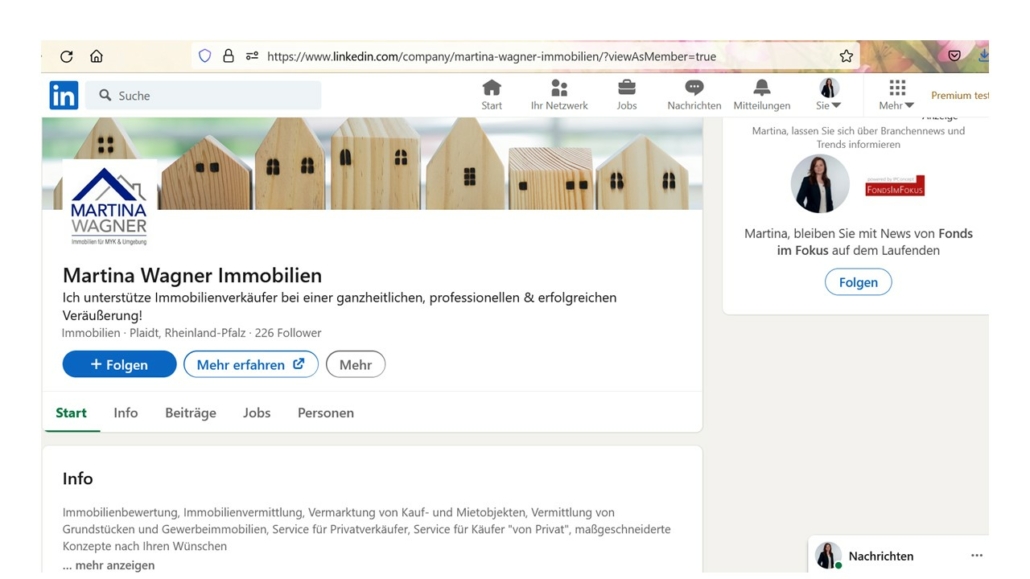Screen dimensions: 1030x579
Task: Expand the Mehr button on company page
Action: [355, 365]
